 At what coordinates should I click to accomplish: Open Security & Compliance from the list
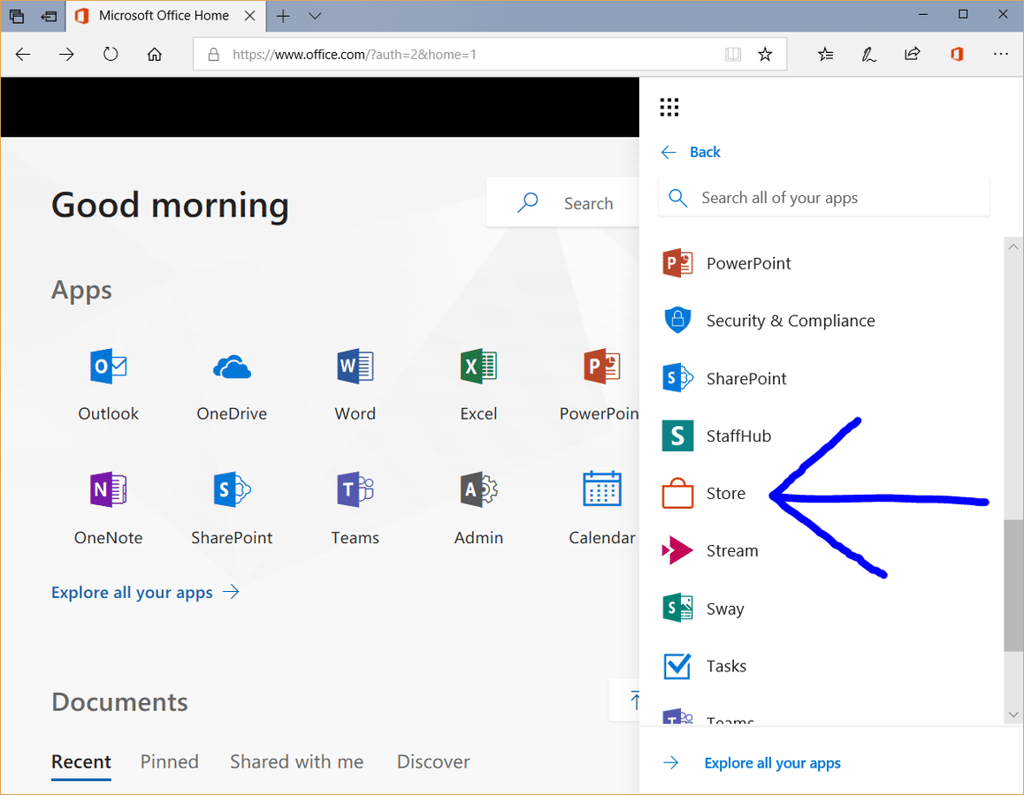point(767,321)
